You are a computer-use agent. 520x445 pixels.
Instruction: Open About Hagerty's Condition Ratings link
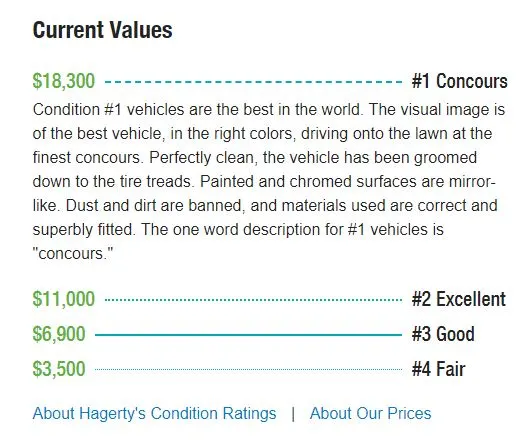[154, 414]
